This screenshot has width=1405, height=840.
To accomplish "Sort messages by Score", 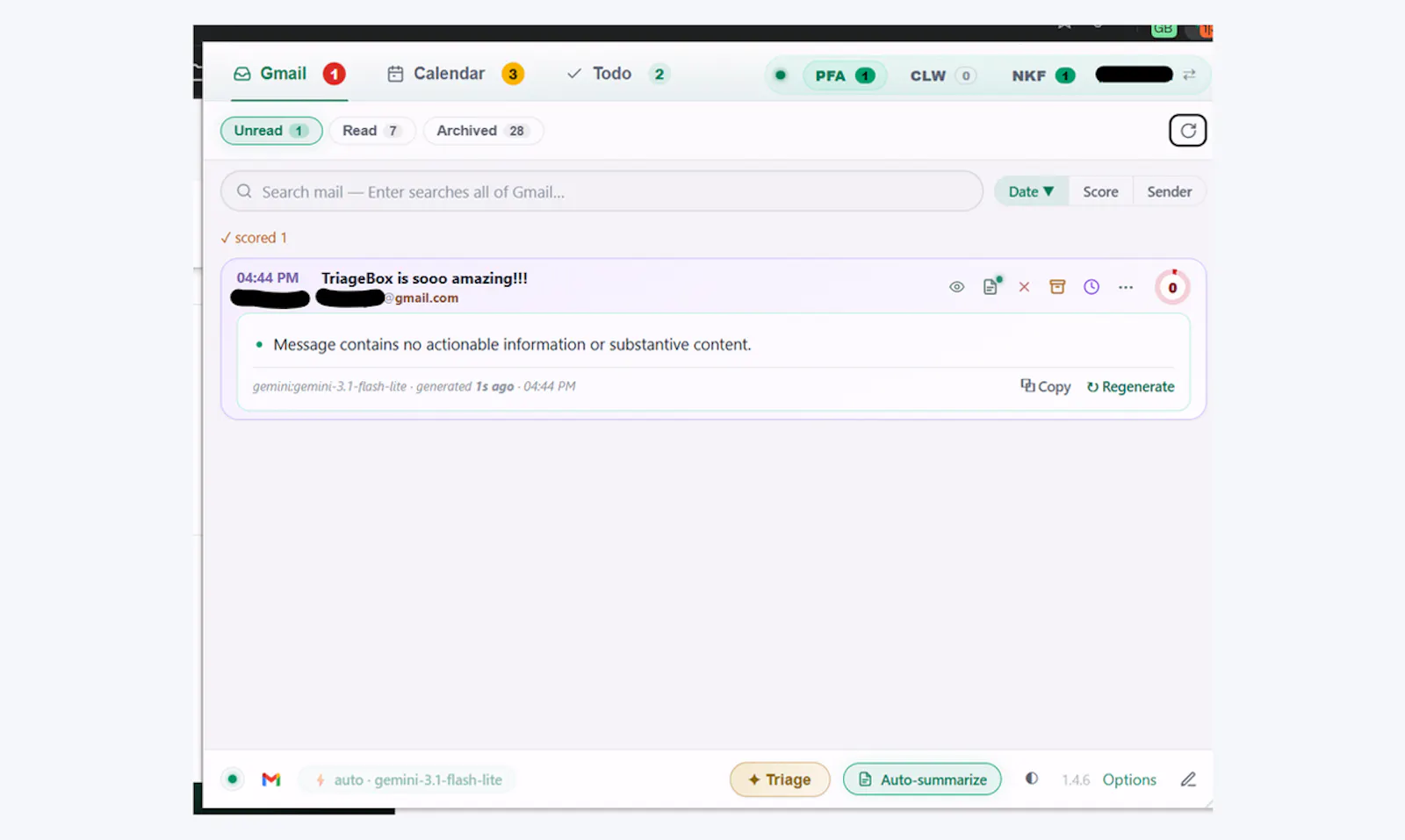I will coord(1100,191).
